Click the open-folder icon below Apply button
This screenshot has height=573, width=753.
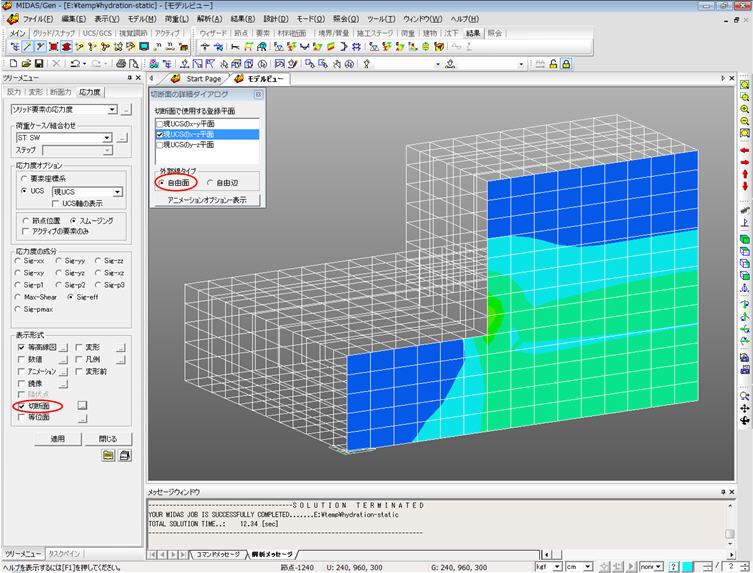(x=109, y=455)
